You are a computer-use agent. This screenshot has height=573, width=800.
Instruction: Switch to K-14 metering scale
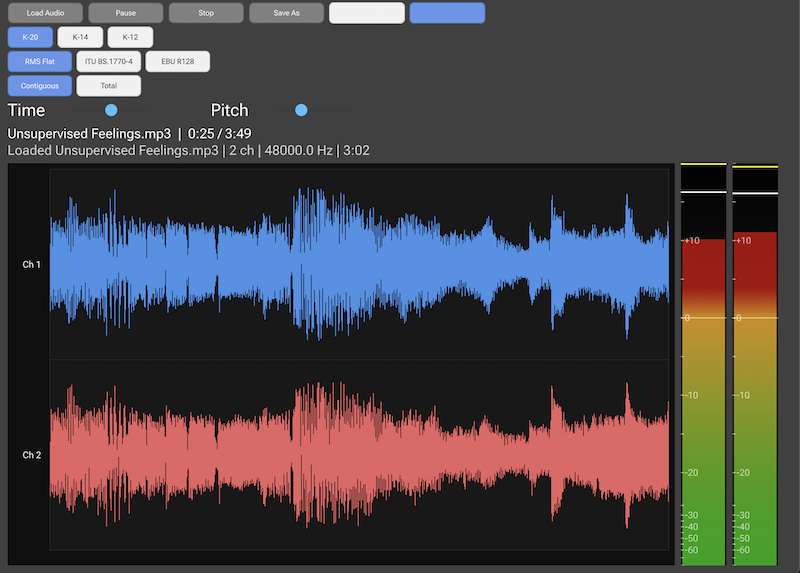80,37
